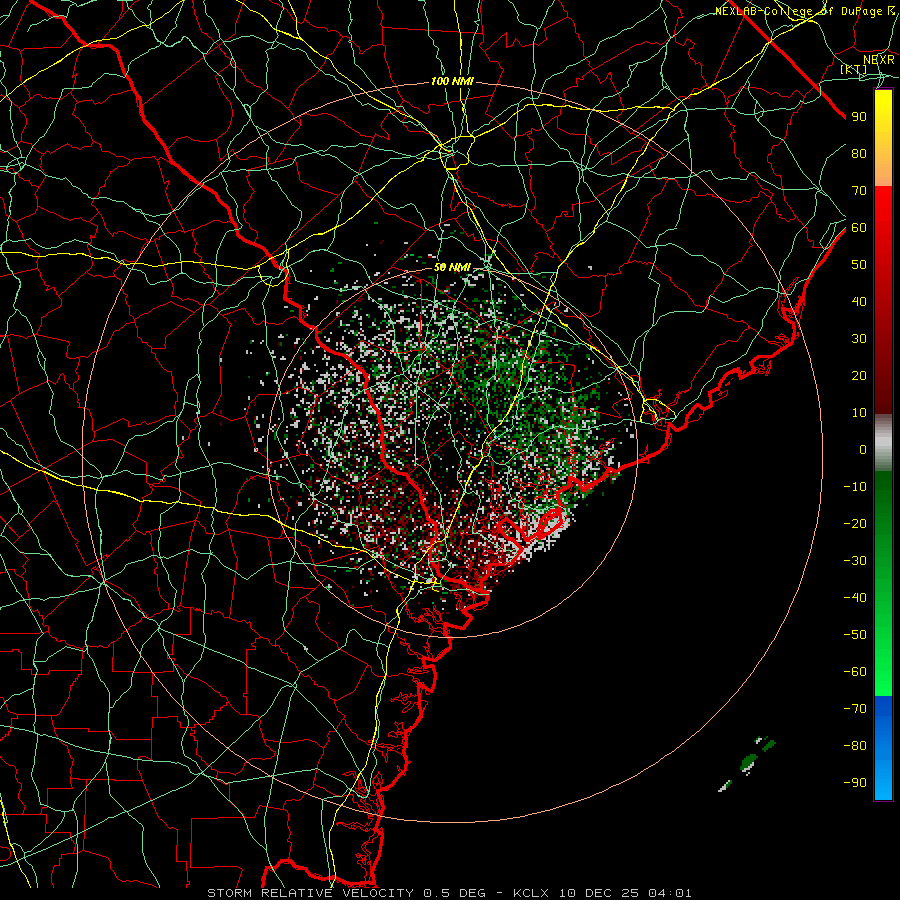
Task: Click the 80 value on the velocity scale
Action: [x=859, y=154]
